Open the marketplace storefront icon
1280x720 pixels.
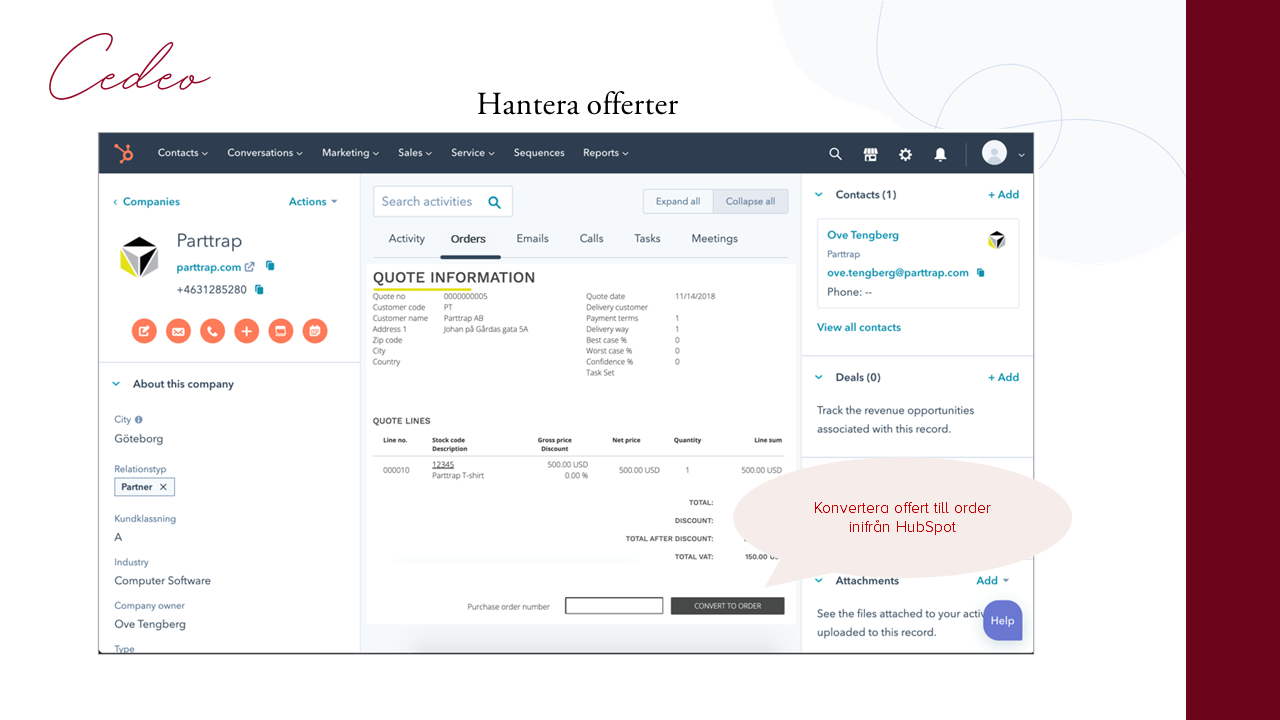[870, 154]
